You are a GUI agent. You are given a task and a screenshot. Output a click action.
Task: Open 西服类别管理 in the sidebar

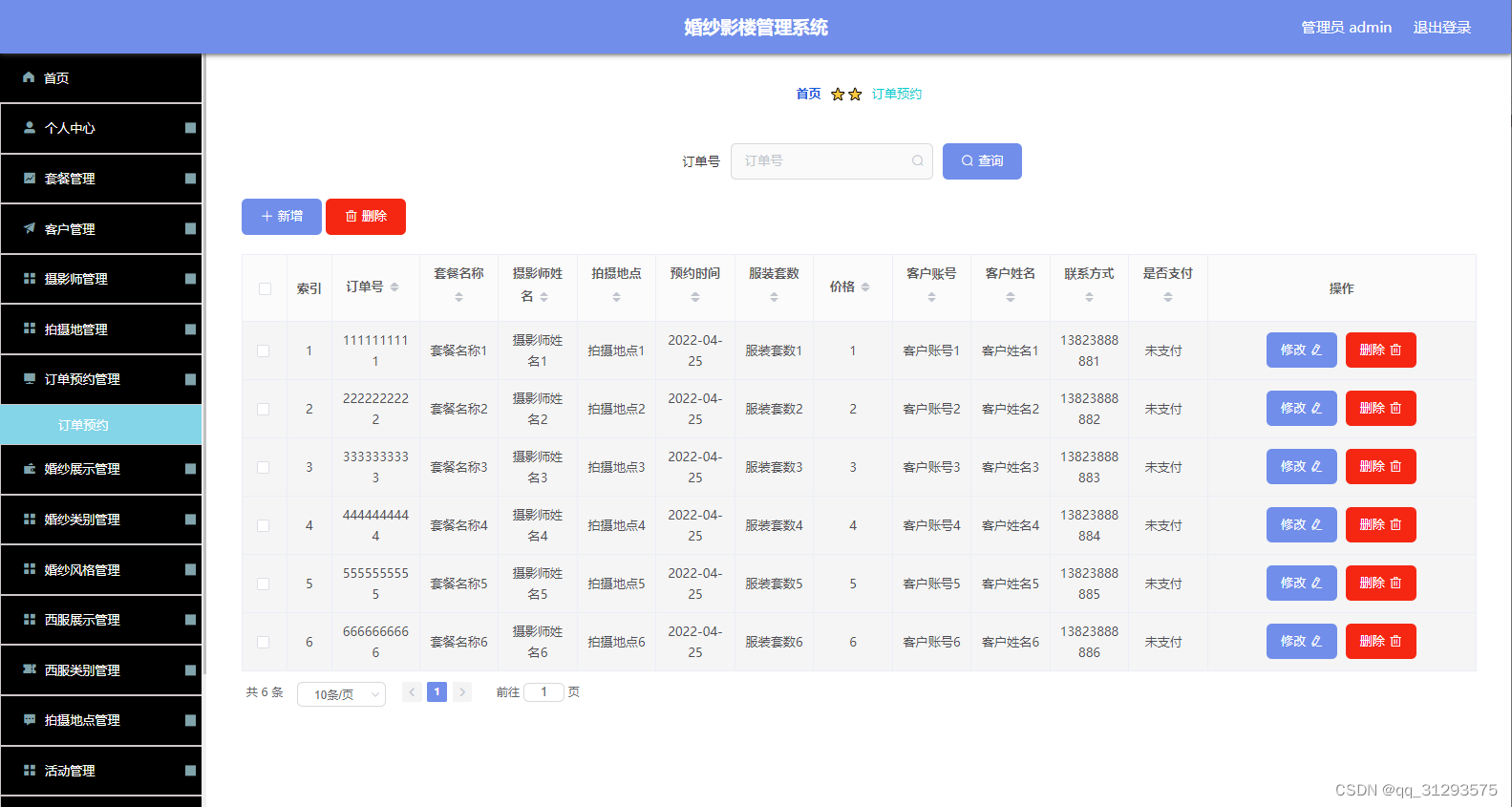[x=100, y=670]
